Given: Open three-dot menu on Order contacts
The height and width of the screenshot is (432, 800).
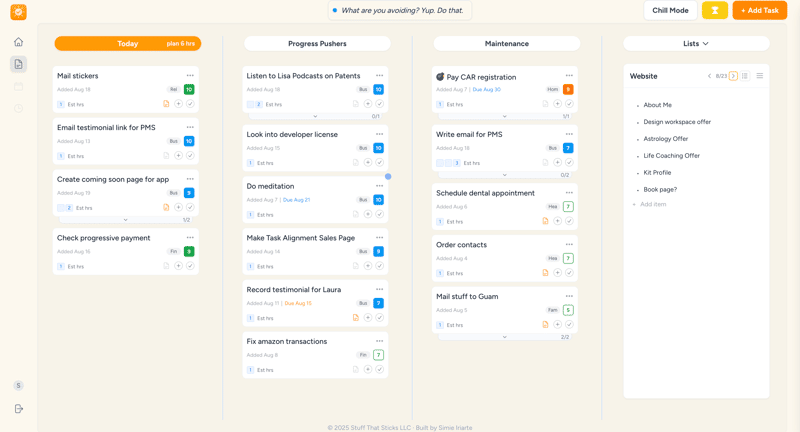Looking at the screenshot, I should pos(569,244).
